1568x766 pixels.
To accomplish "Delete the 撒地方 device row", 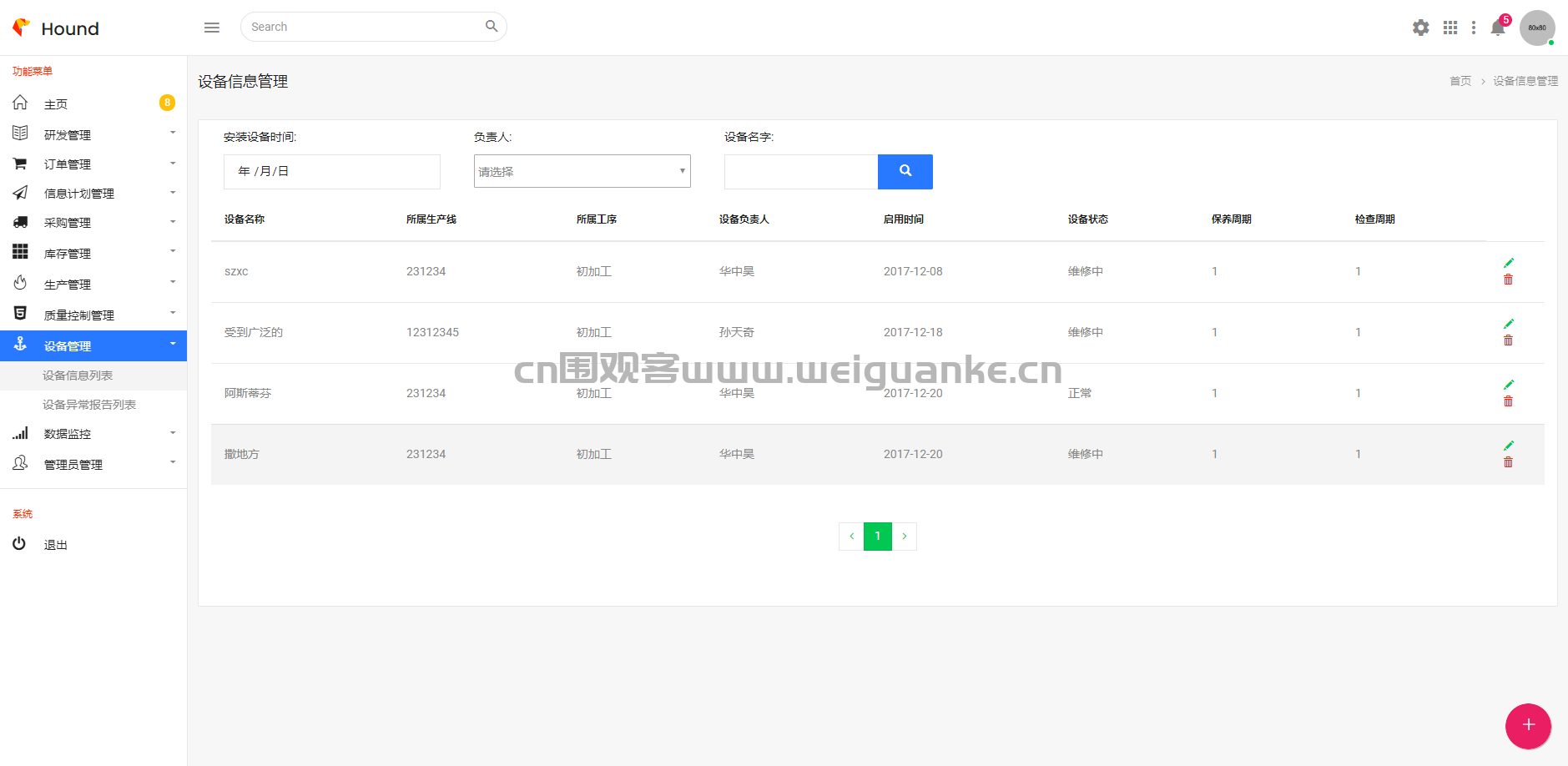I will tap(1508, 462).
